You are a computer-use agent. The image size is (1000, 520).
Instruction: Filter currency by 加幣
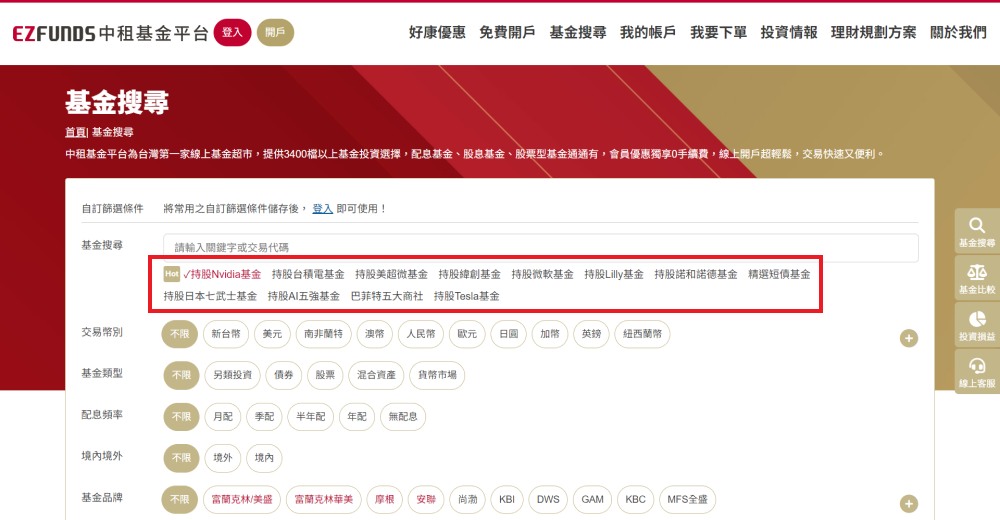pyautogui.click(x=550, y=334)
